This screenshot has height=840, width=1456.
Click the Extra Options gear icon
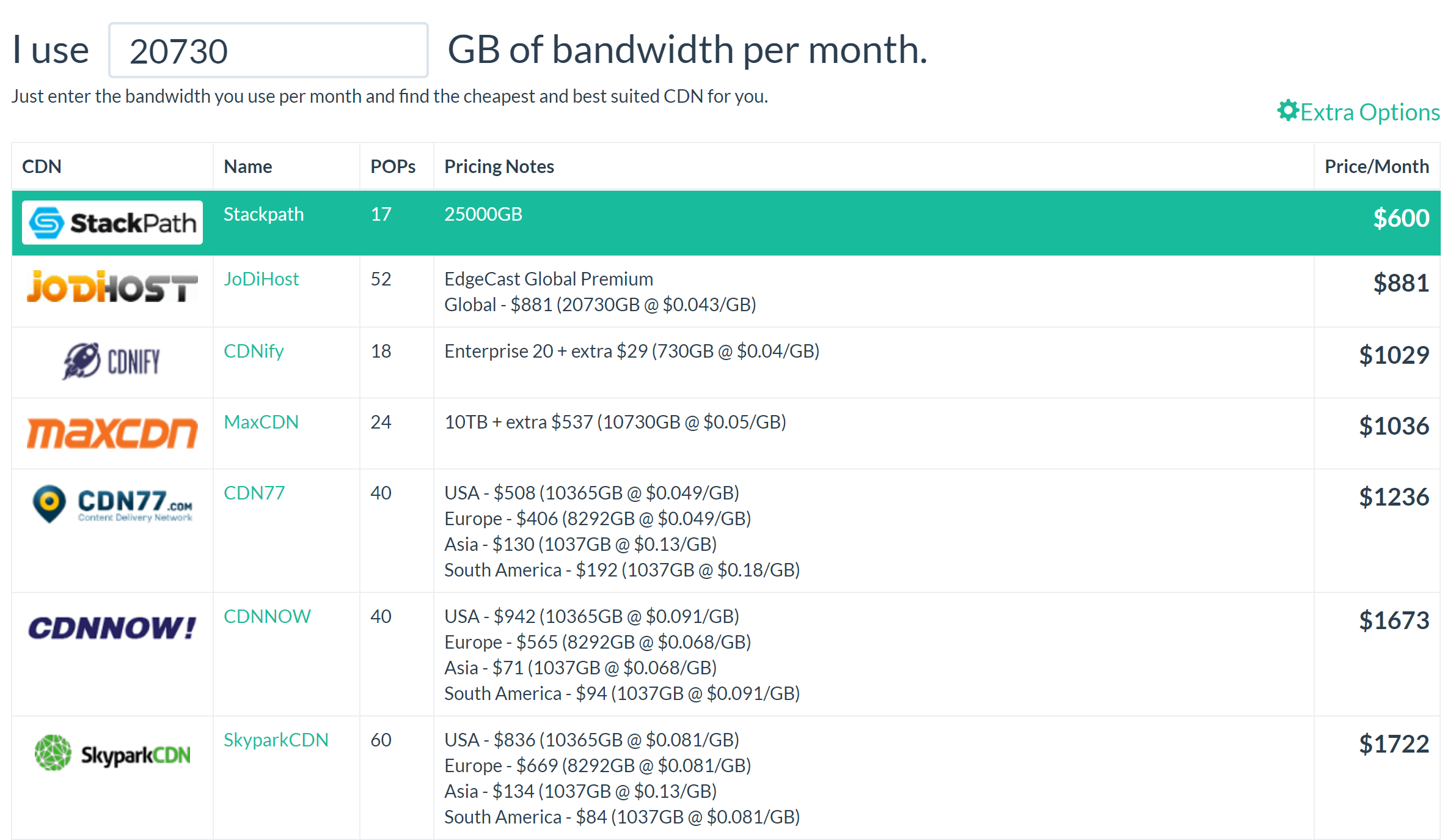pos(1287,111)
